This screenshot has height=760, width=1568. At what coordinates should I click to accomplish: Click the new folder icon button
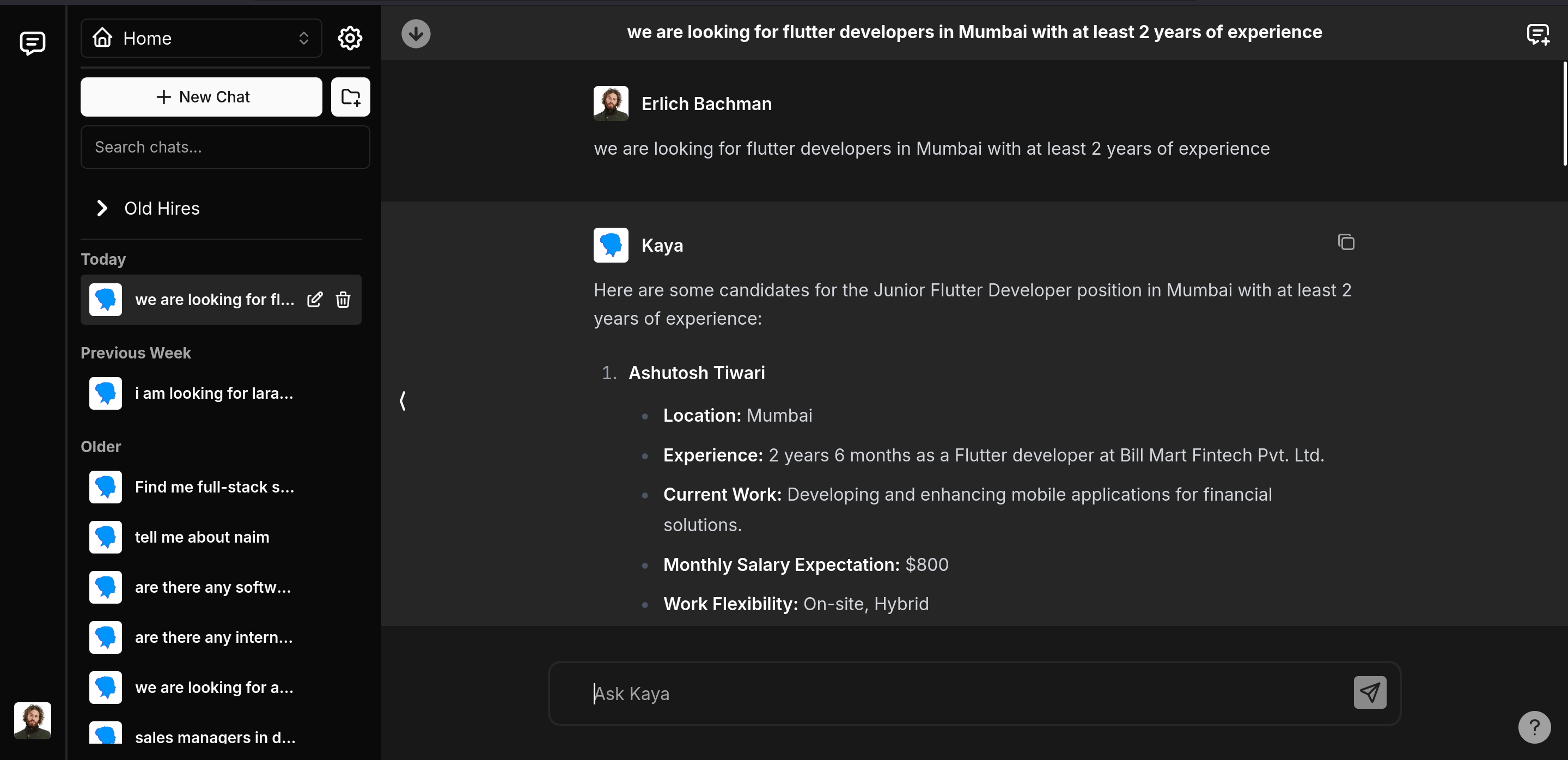pyautogui.click(x=350, y=97)
